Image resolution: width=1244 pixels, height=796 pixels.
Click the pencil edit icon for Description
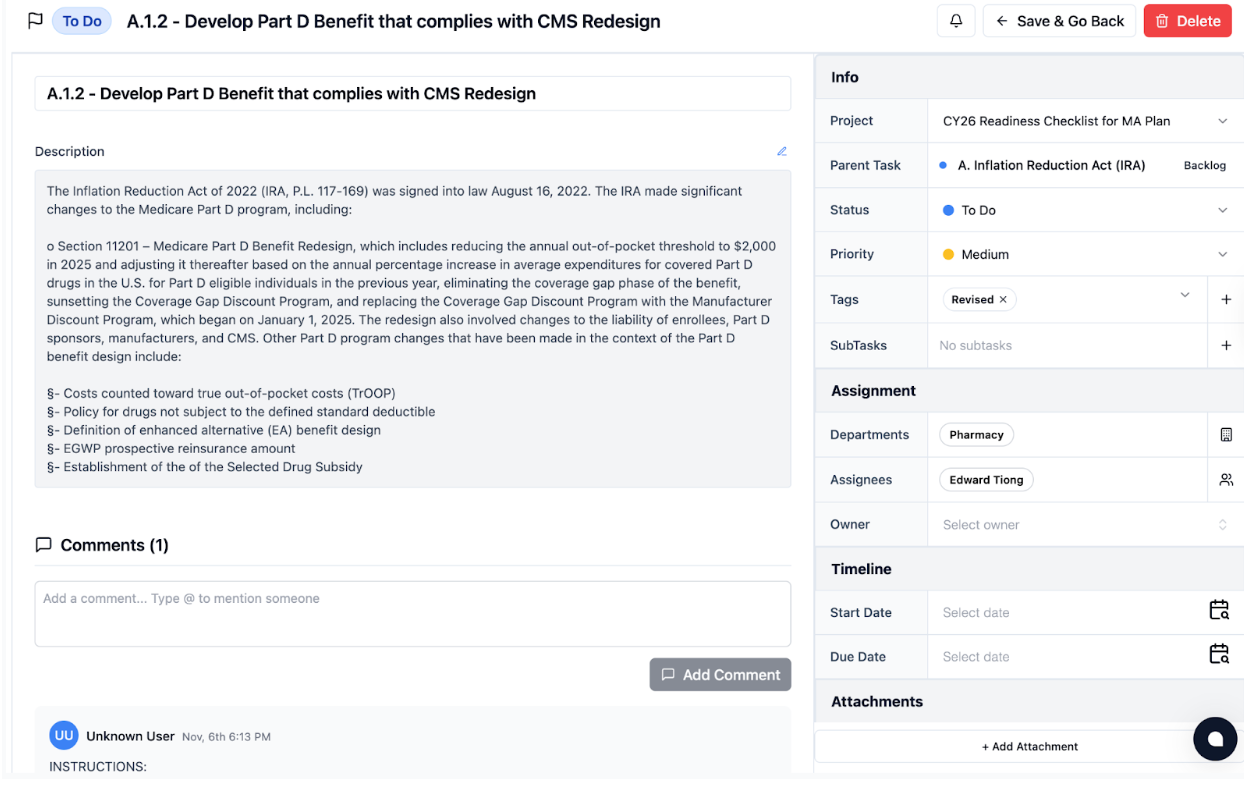781,152
